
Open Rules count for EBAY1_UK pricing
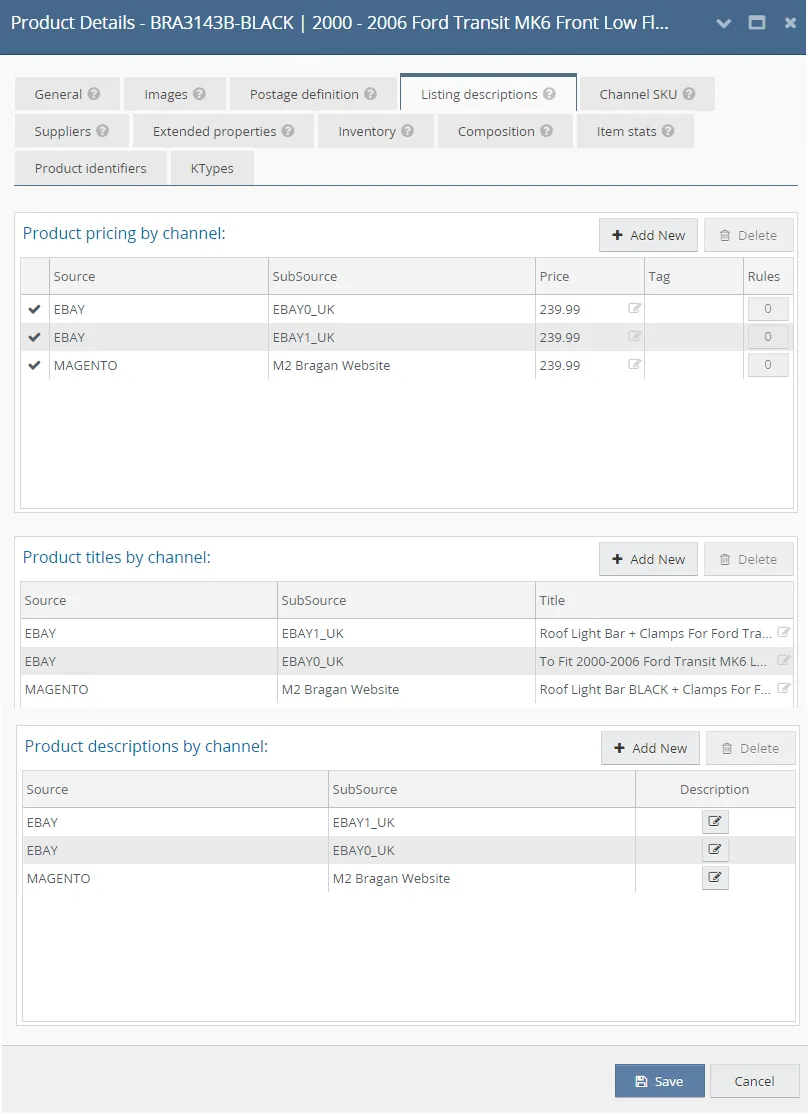pyautogui.click(x=767, y=336)
